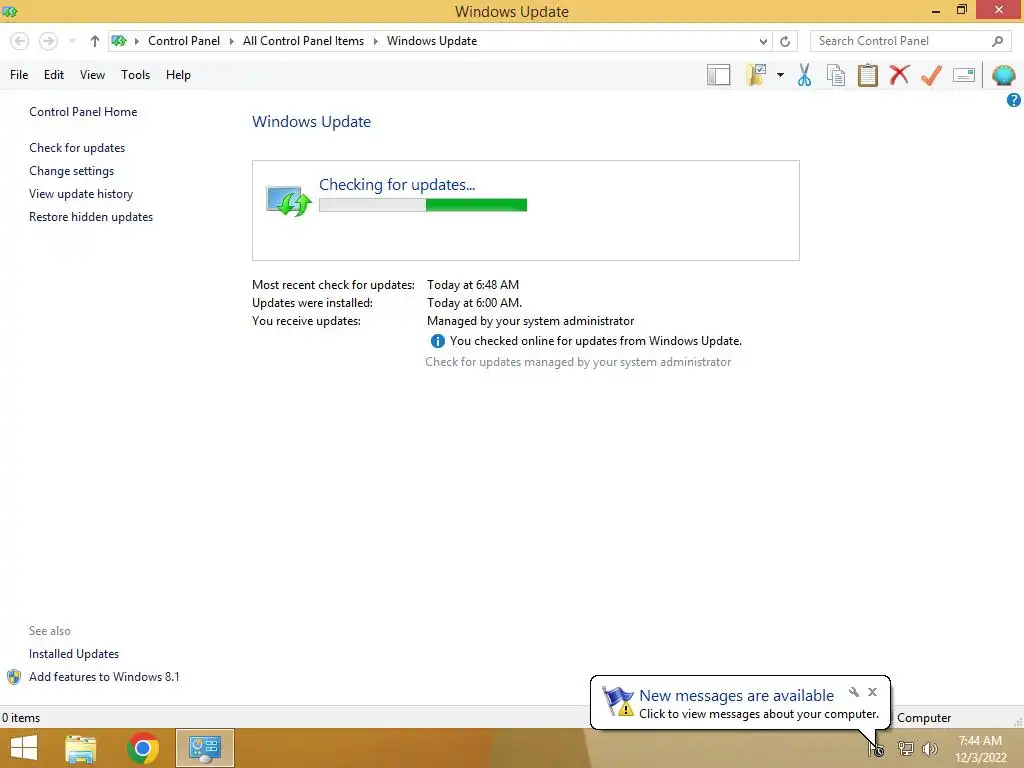Launch Google Chrome from the taskbar
The height and width of the screenshot is (768, 1024).
point(142,748)
